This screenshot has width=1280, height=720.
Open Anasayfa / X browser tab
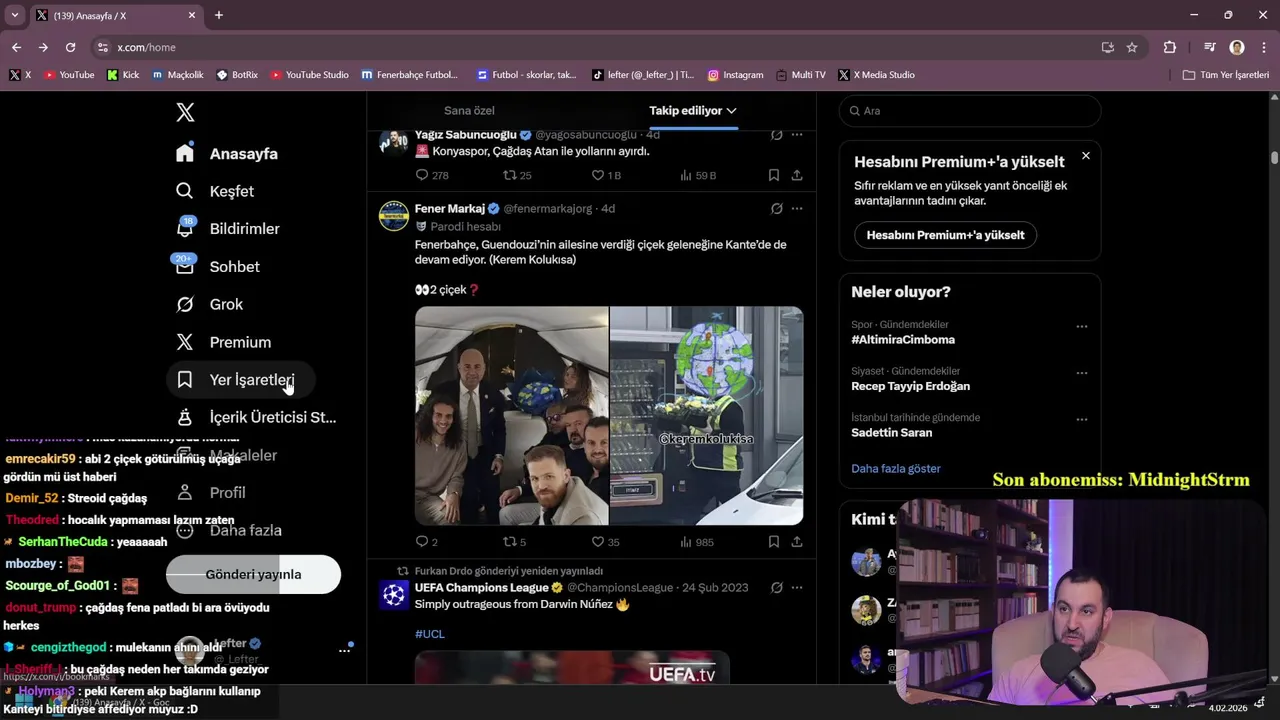pos(115,15)
